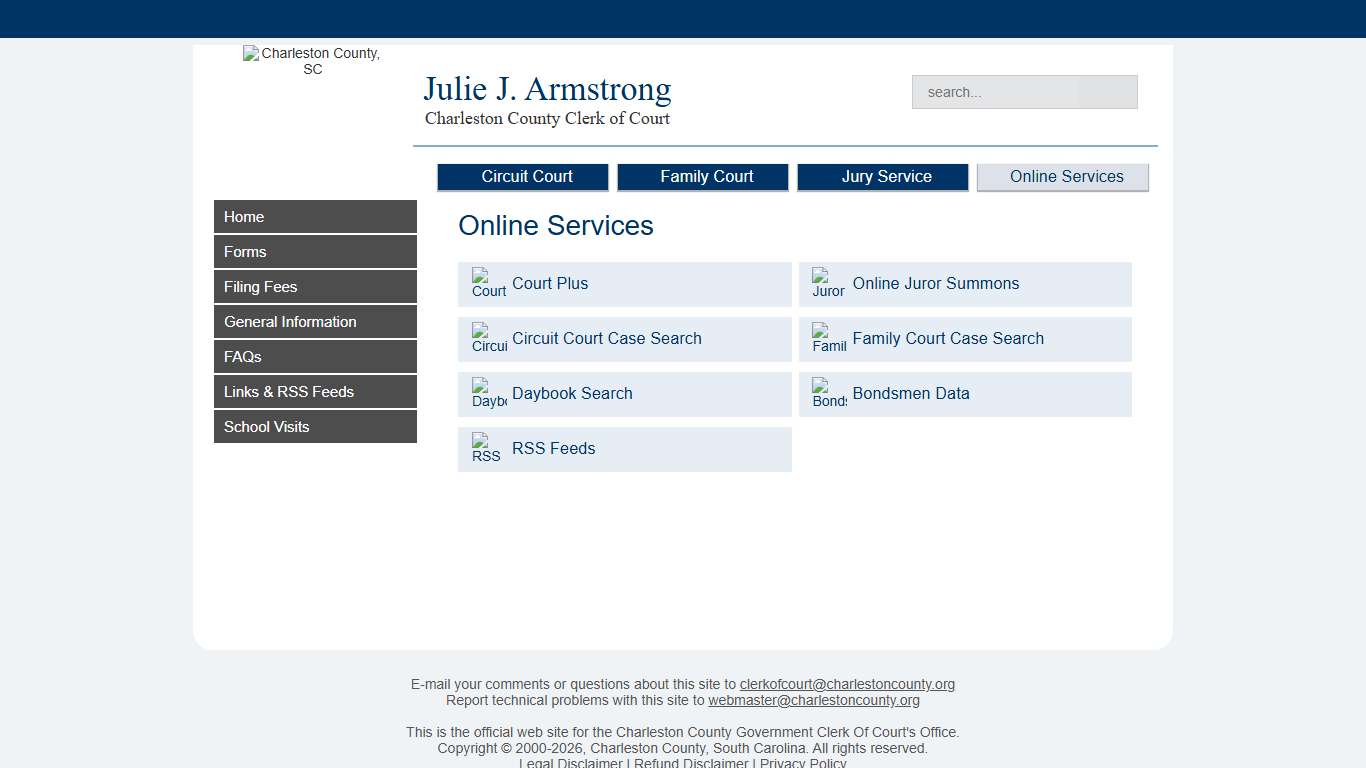Image resolution: width=1366 pixels, height=768 pixels.
Task: Open the Legal Disclaimer link
Action: (571, 762)
